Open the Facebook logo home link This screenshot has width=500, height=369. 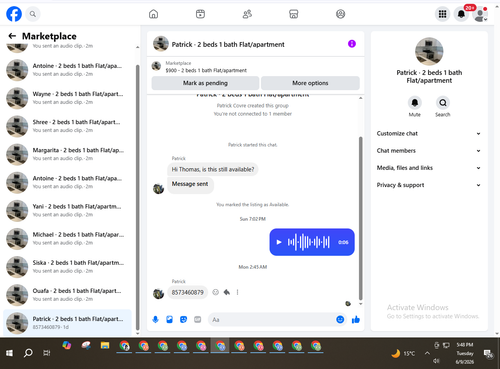(14, 14)
